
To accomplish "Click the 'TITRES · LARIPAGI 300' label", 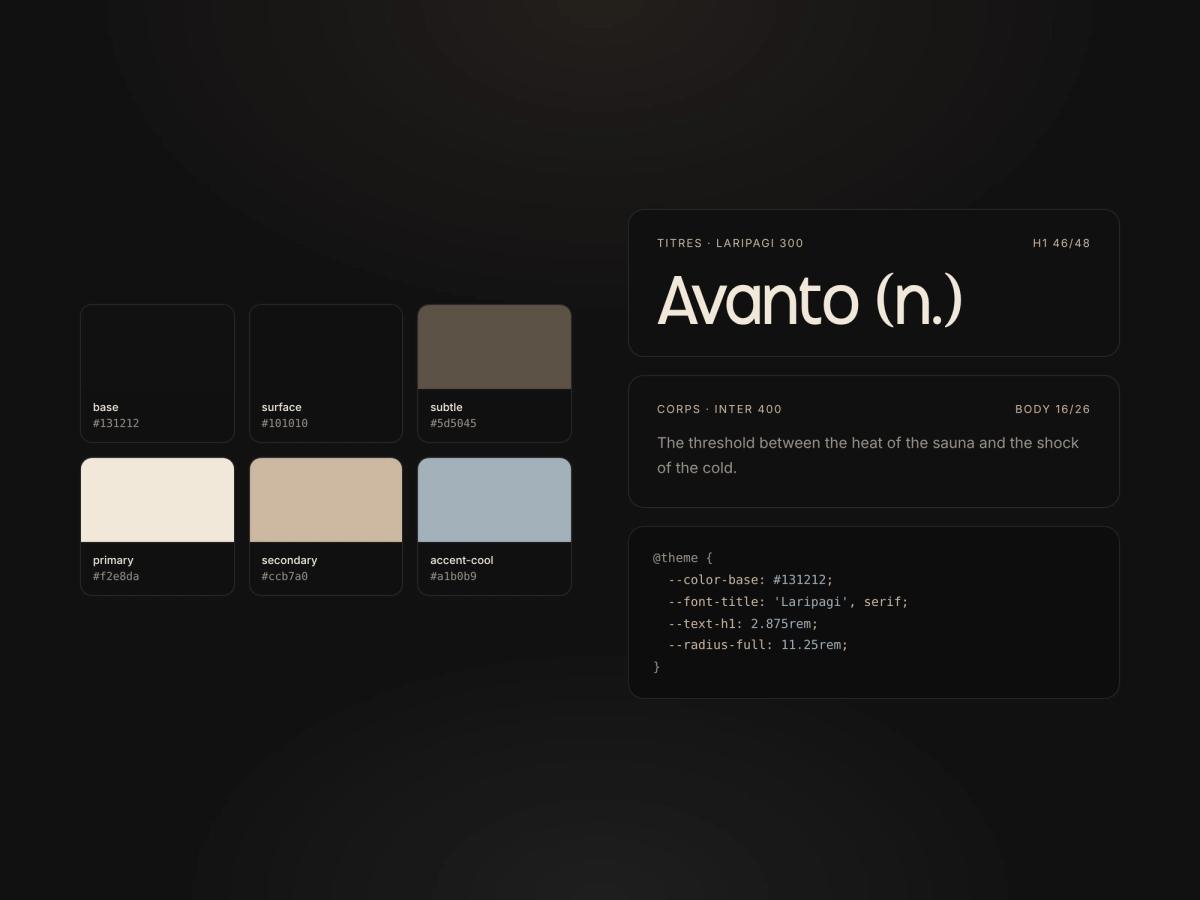I will click(x=730, y=243).
